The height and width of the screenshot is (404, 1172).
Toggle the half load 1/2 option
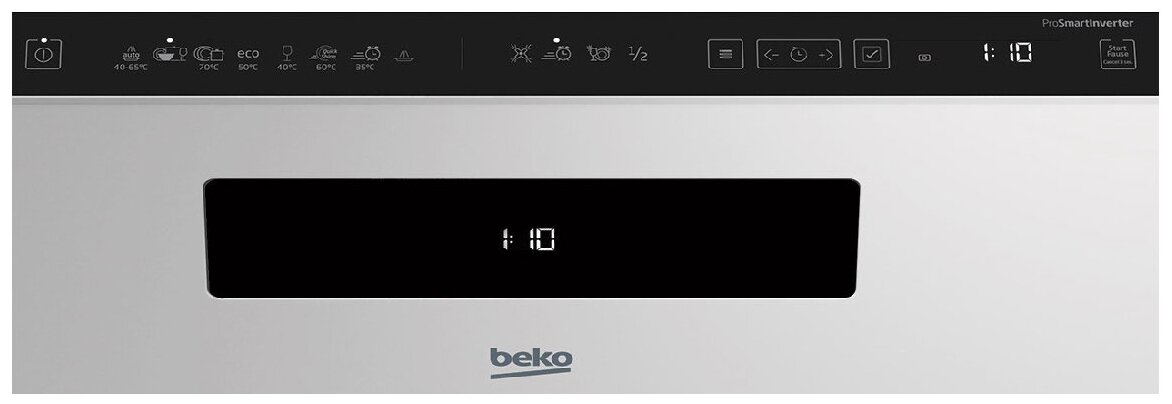[x=638, y=54]
